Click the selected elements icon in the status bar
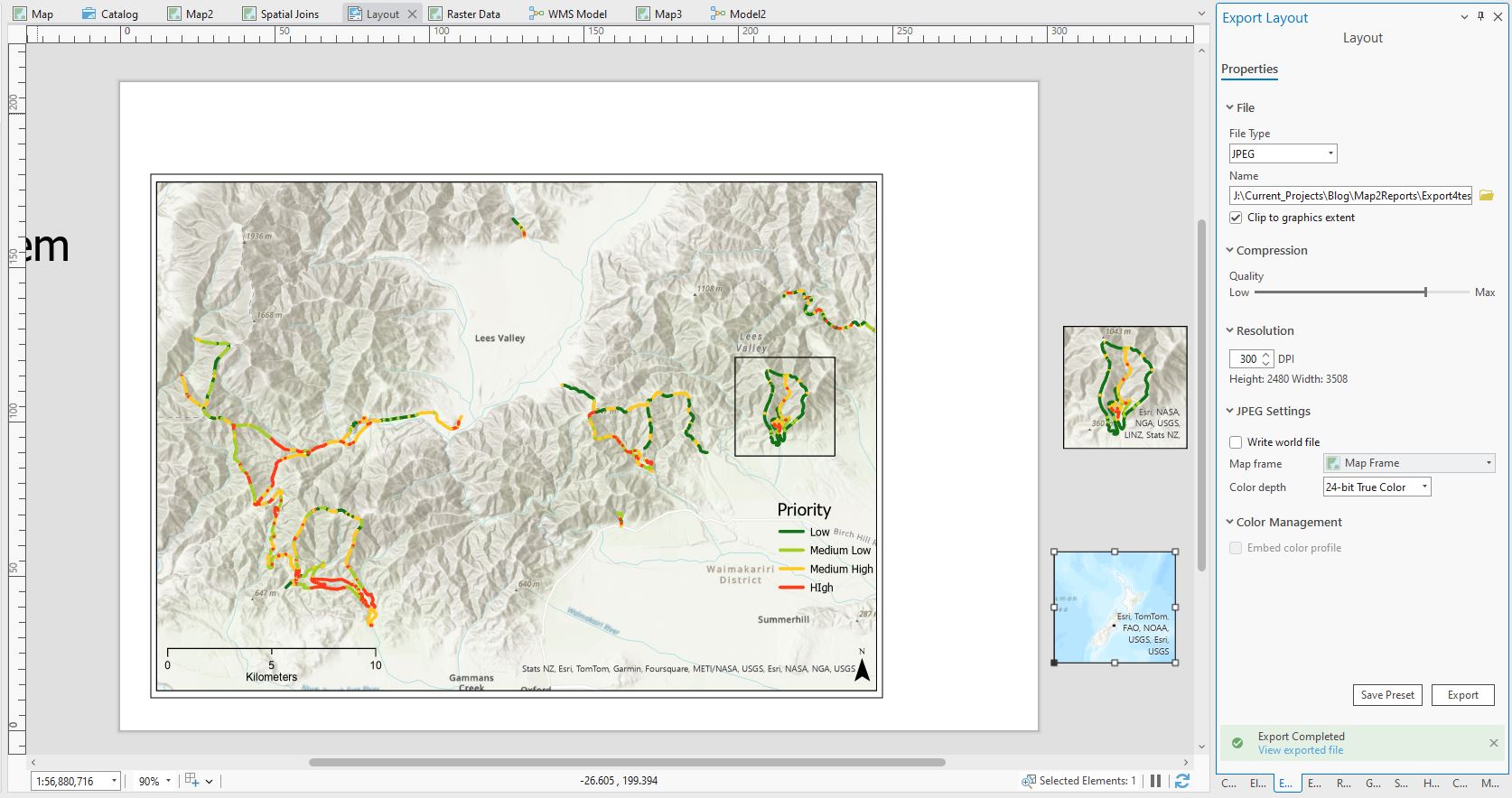The image size is (1512, 798). (1029, 781)
